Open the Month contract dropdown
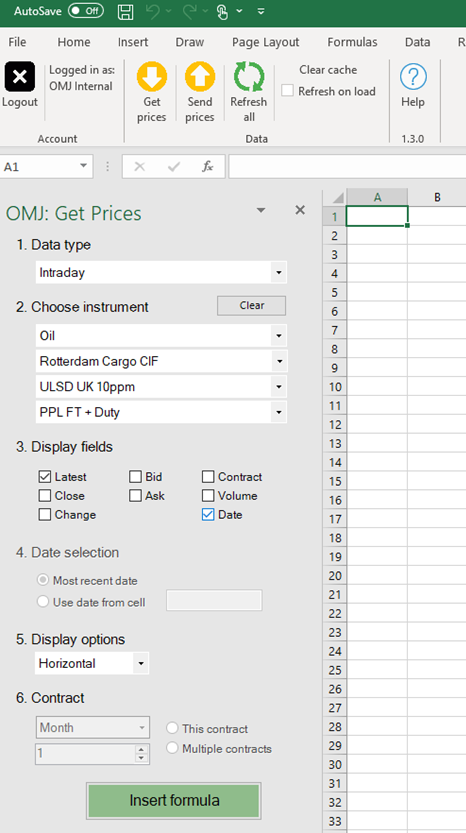This screenshot has height=833, width=466. pos(142,727)
